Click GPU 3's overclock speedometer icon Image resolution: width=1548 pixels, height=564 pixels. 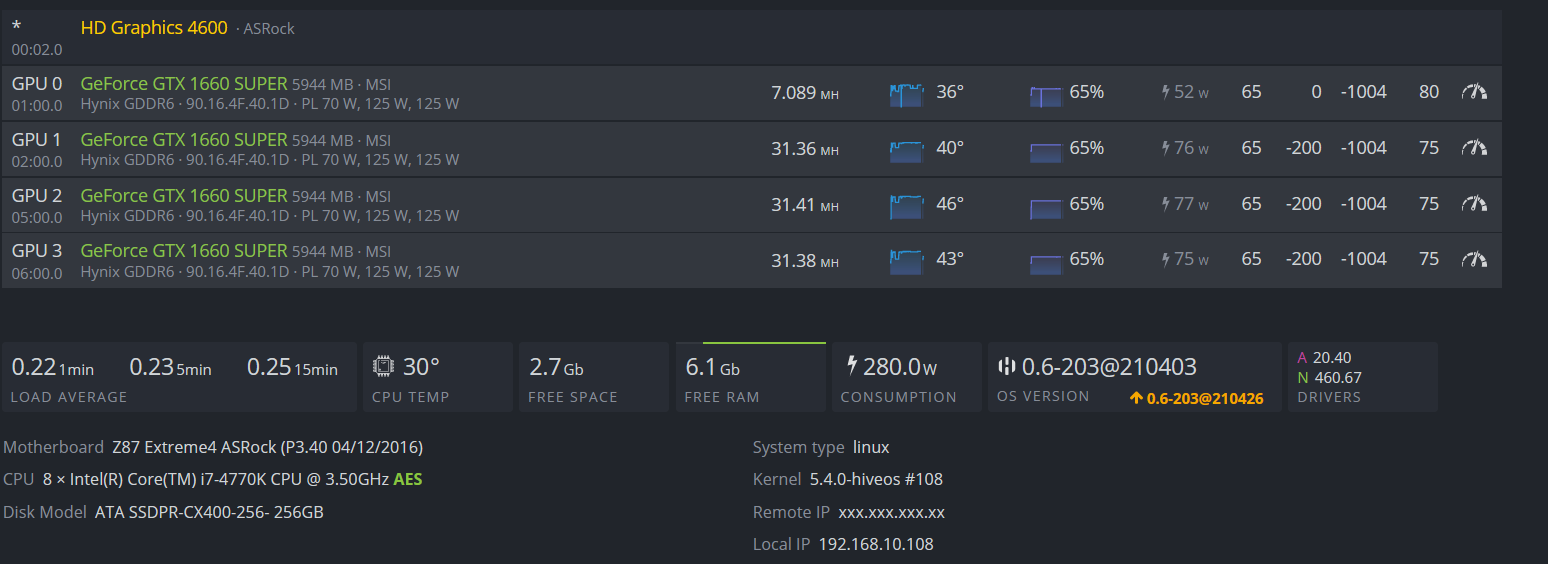coord(1474,259)
